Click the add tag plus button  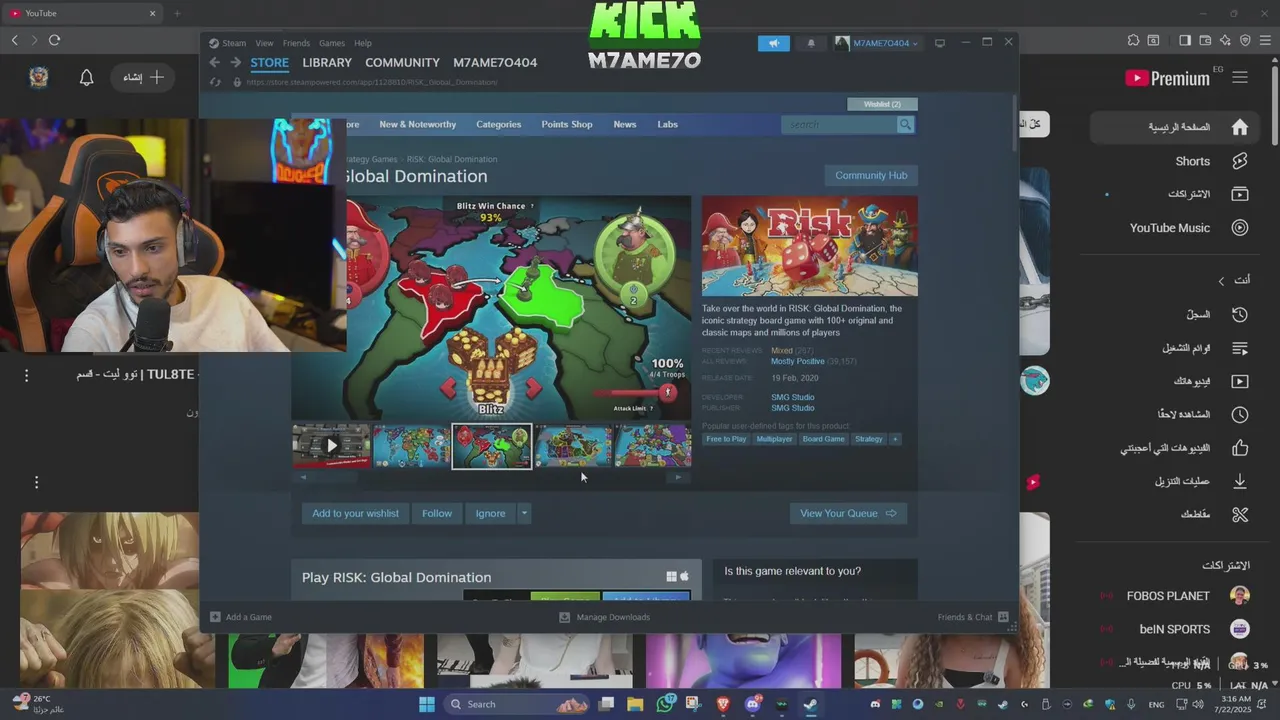pos(895,439)
